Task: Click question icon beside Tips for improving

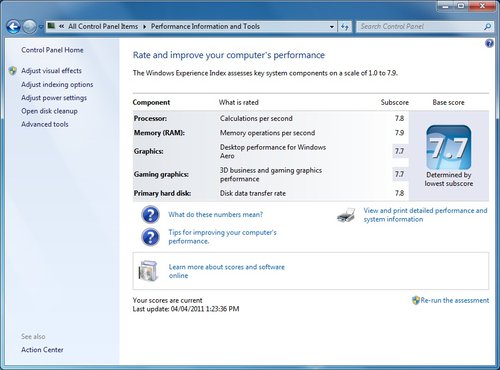Action: (150, 237)
